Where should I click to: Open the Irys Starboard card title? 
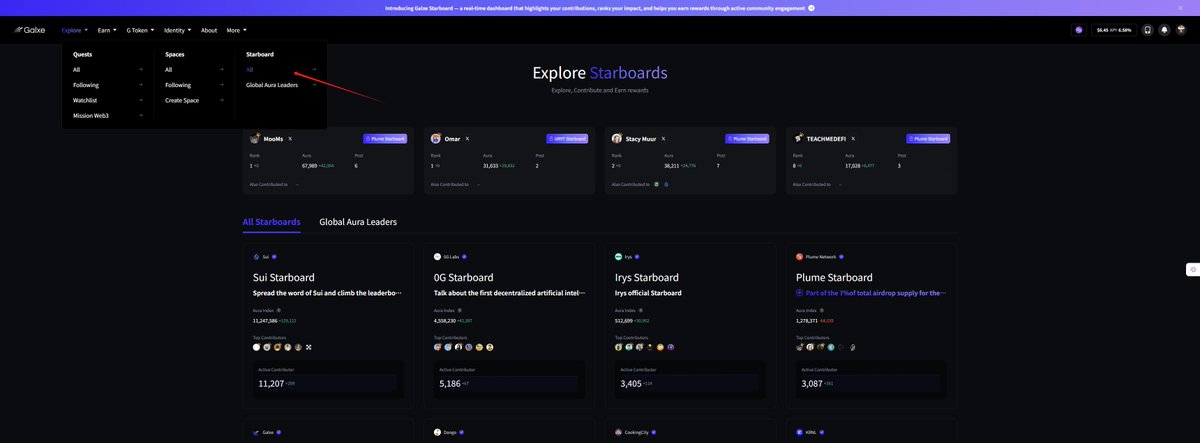coord(646,277)
